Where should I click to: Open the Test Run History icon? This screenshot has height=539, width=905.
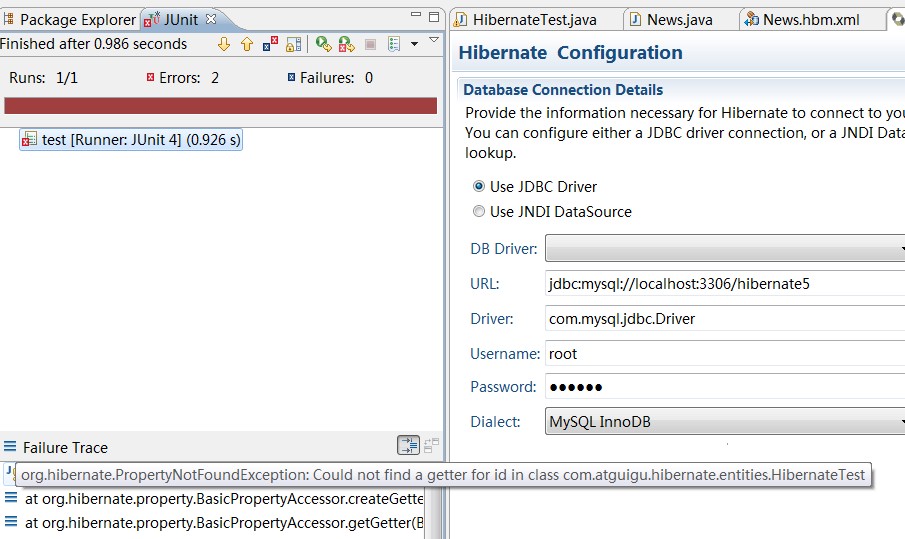pos(394,44)
